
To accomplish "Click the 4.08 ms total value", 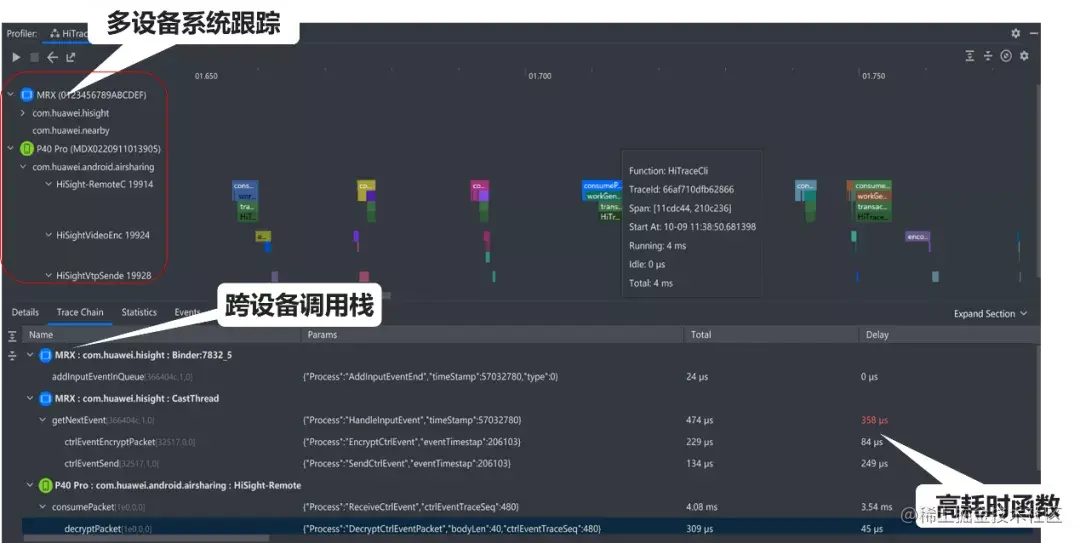I will 701,507.
